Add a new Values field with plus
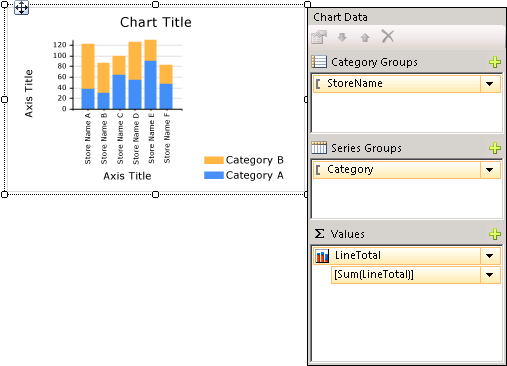507x366 pixels. click(x=495, y=234)
